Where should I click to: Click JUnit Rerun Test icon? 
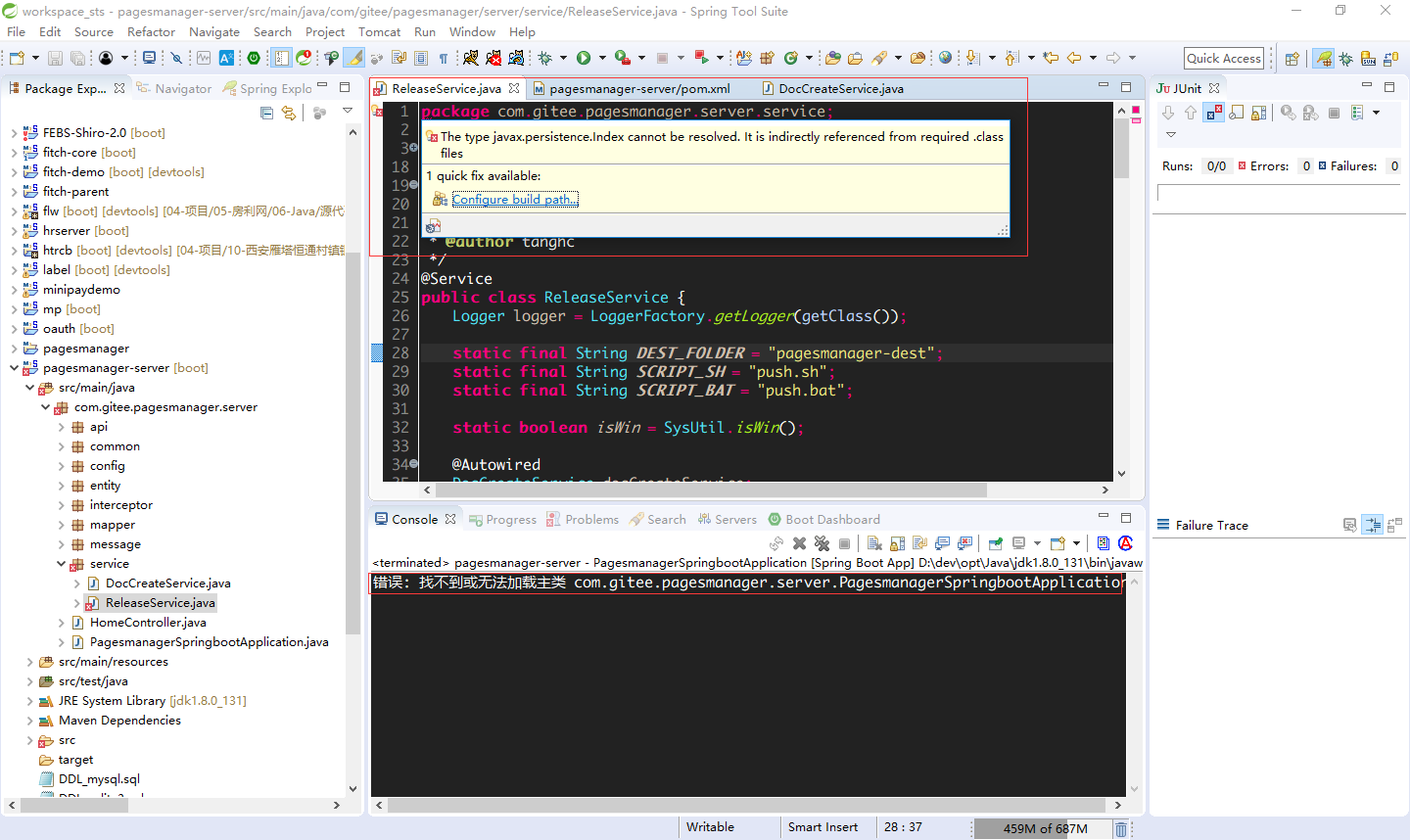(1288, 113)
